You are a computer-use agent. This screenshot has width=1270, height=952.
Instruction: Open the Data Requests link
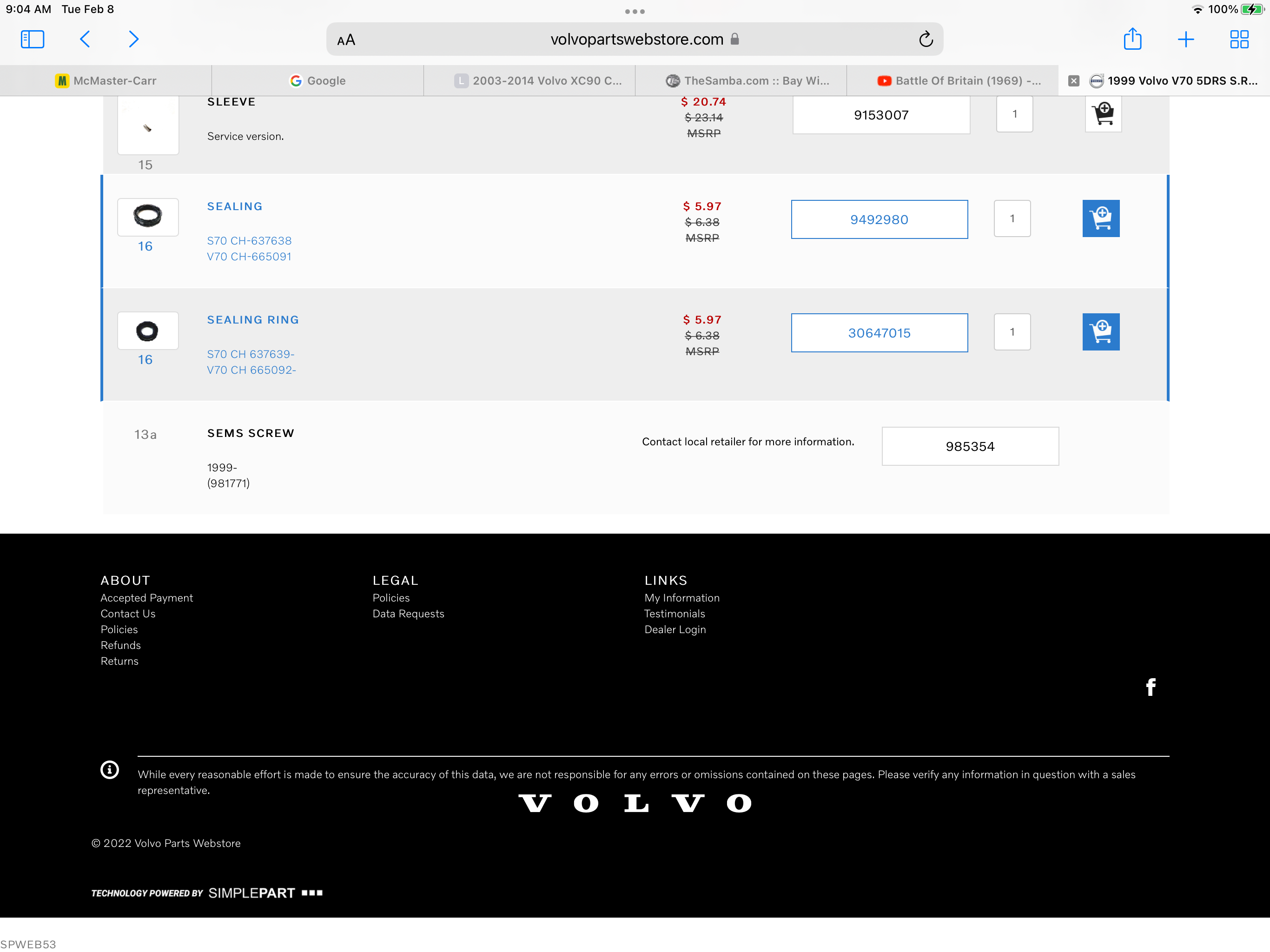click(408, 613)
